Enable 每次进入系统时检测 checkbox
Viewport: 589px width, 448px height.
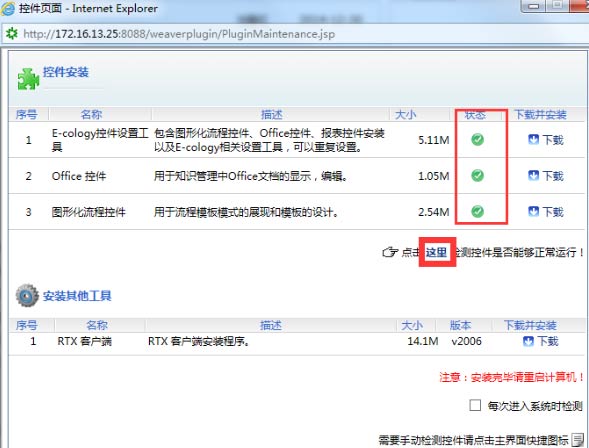(475, 405)
